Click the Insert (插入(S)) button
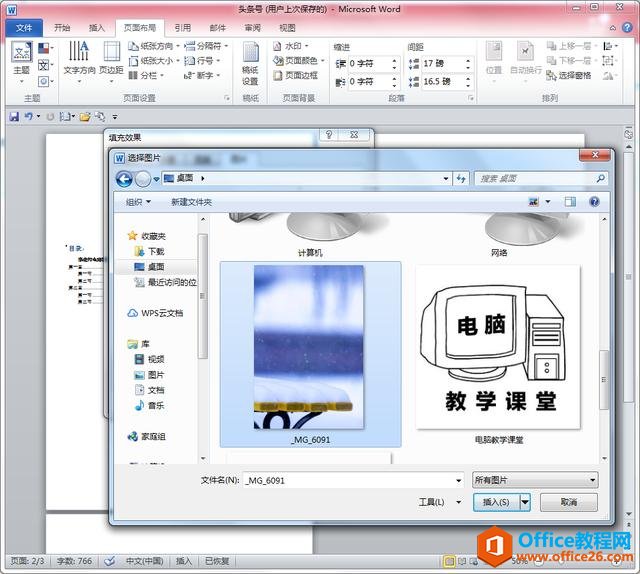Image resolution: width=640 pixels, height=574 pixels. [x=496, y=503]
